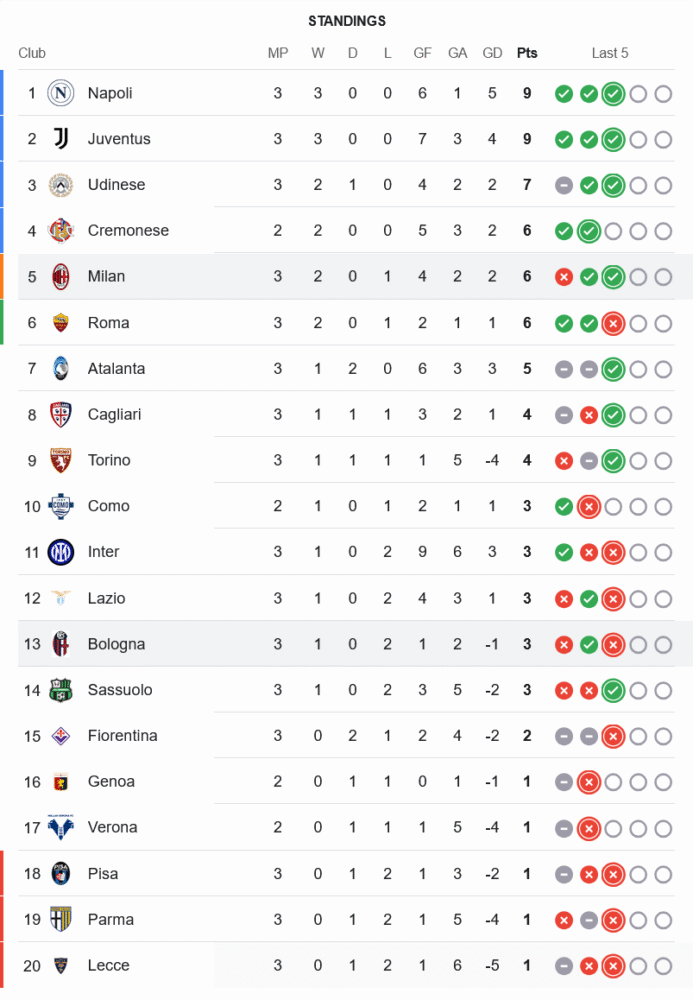Image resolution: width=693 pixels, height=1000 pixels.
Task: Click the Sassuolo team name
Action: pos(120,690)
